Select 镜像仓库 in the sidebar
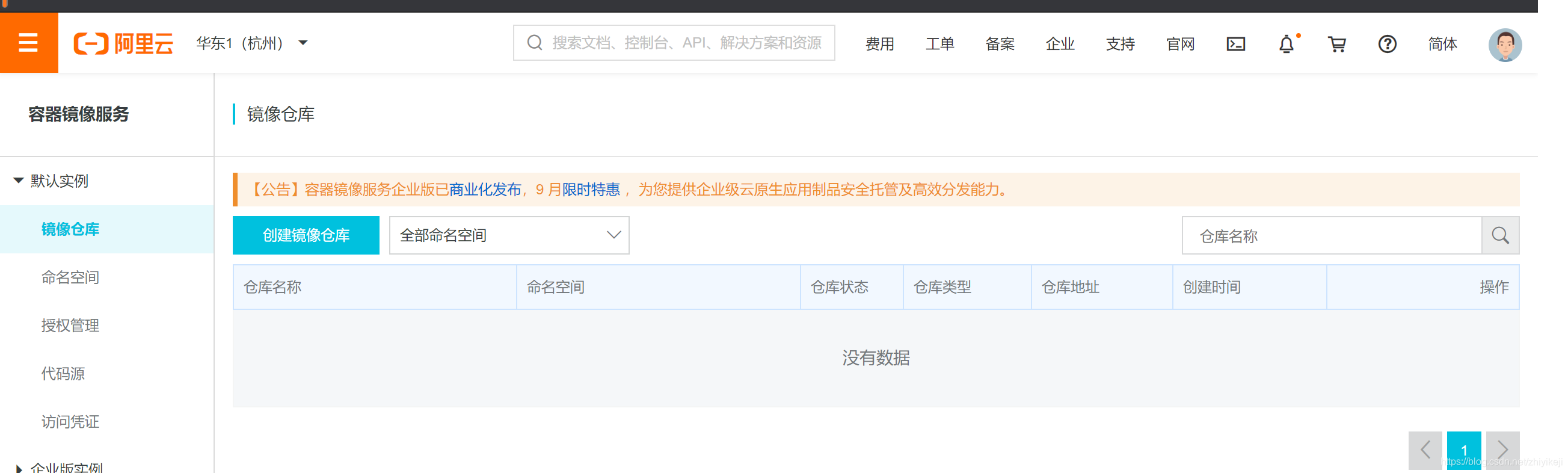This screenshot has width=1568, height=473. pos(106,229)
